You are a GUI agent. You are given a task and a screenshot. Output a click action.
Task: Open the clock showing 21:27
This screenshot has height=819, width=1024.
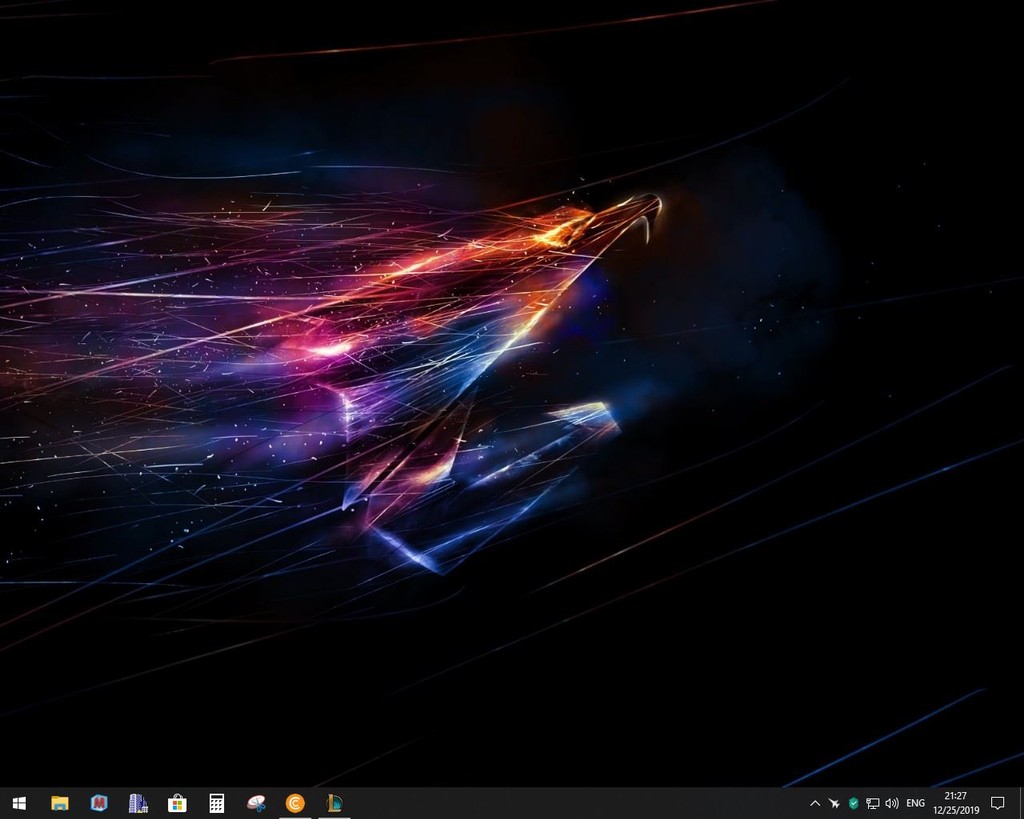click(955, 803)
